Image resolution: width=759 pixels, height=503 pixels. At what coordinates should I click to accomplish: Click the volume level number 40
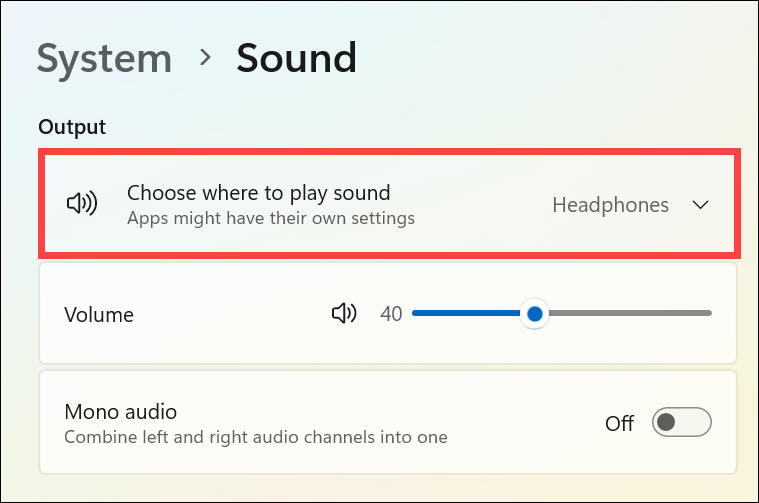click(x=391, y=314)
